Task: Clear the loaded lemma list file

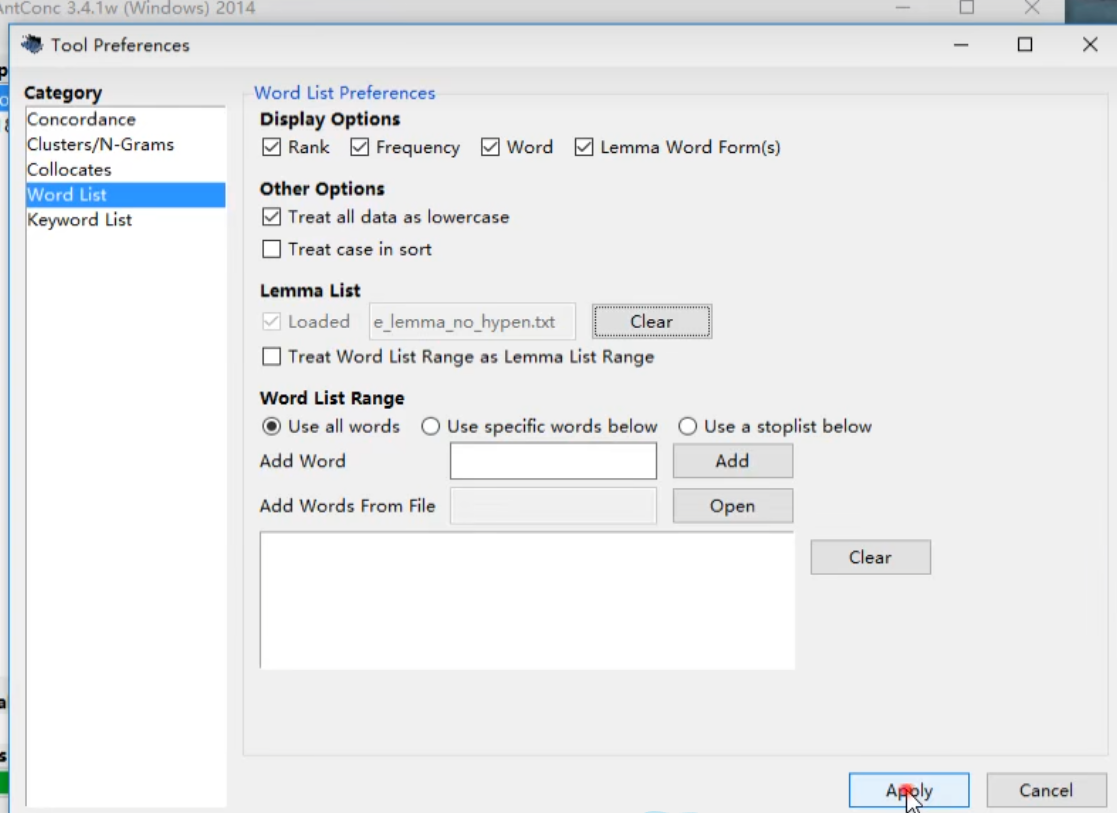Action: (x=652, y=321)
